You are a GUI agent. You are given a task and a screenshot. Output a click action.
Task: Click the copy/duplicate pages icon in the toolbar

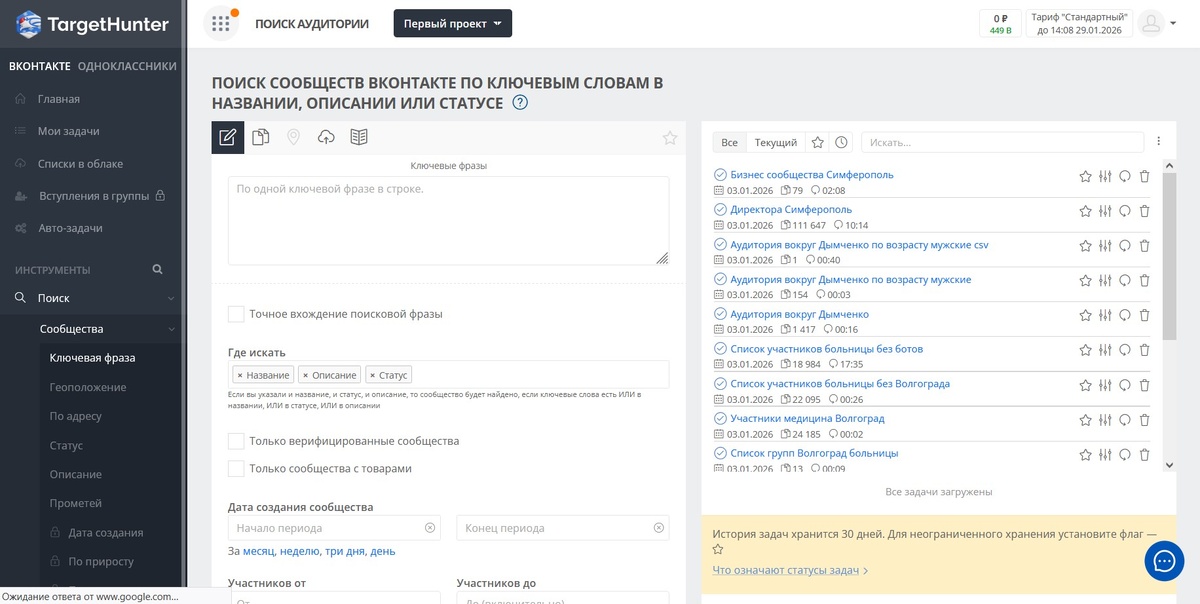260,138
